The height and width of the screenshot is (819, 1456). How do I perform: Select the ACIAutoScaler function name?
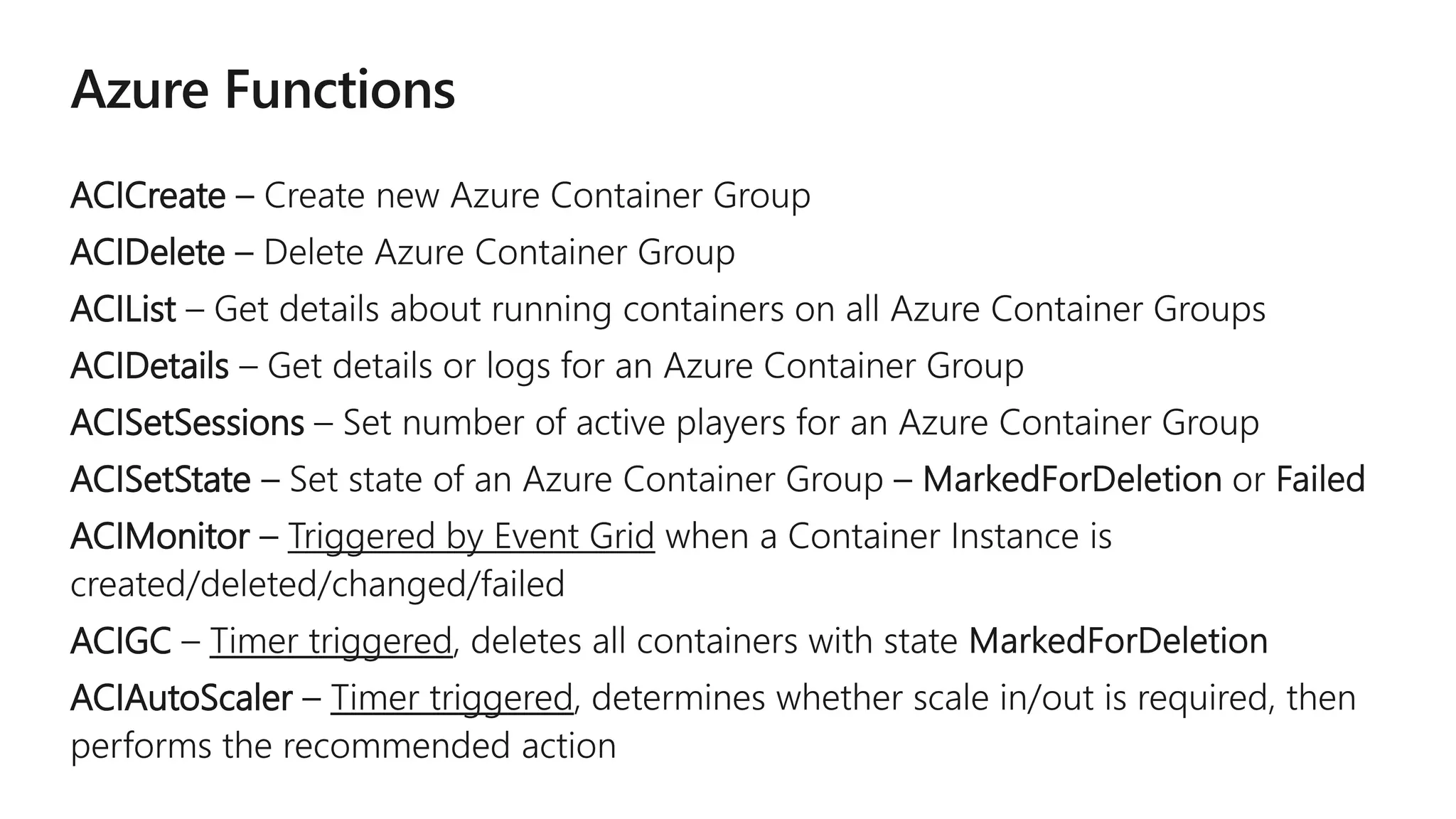point(181,698)
